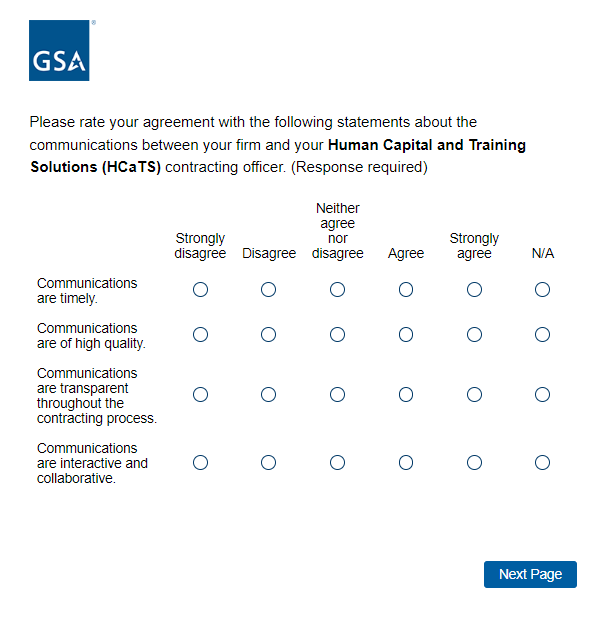Select Strongly agree for interactive and collaborative
This screenshot has height=633, width=603.
474,463
